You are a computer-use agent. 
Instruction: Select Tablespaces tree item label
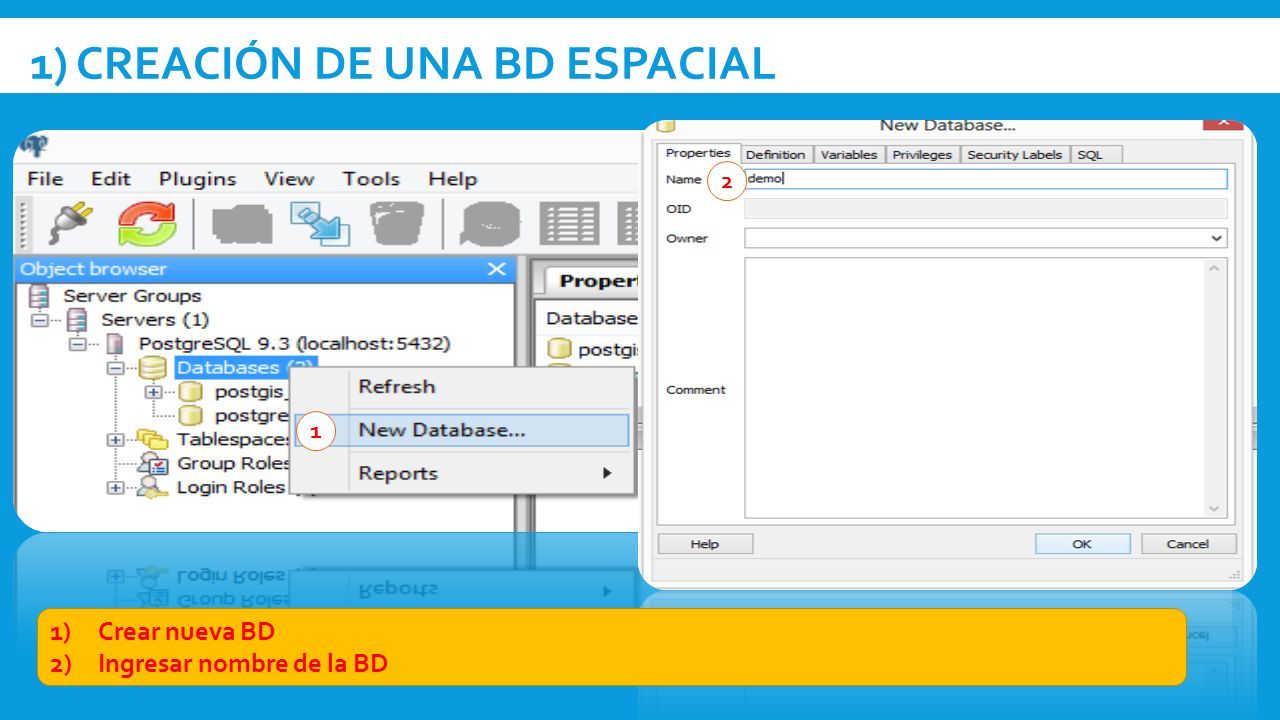pyautogui.click(x=234, y=439)
